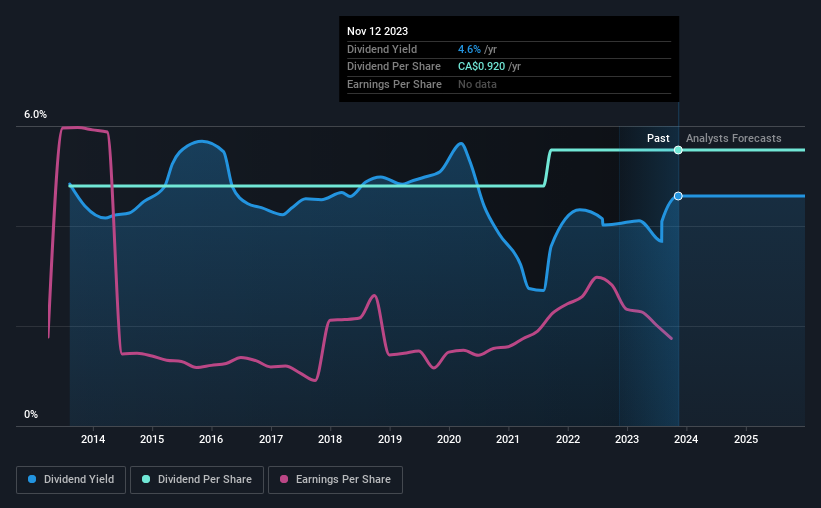Image resolution: width=821 pixels, height=508 pixels.
Task: Click the blue dividend yield marker dot
Action: tap(678, 196)
